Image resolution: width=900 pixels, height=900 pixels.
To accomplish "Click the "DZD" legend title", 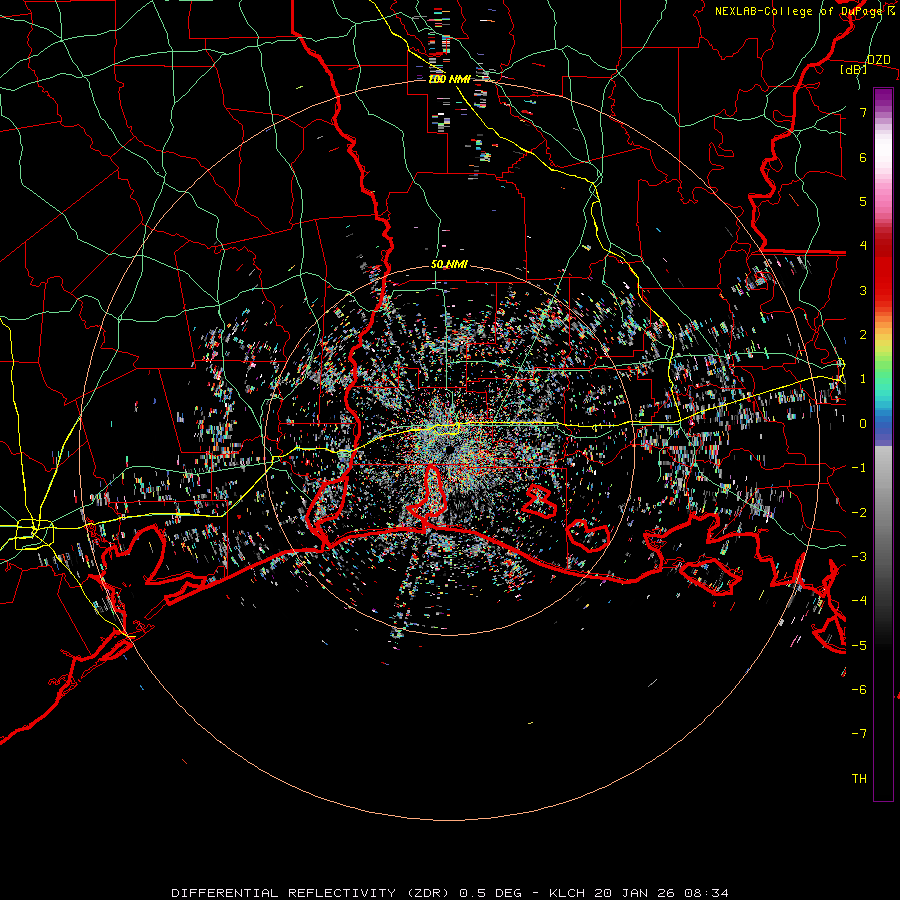I will pyautogui.click(x=878, y=60).
